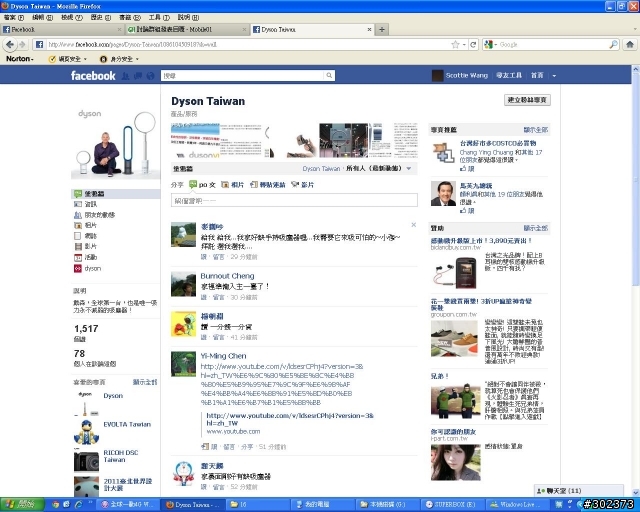Click the Firefox forward arrow button
This screenshot has width=640, height=512.
[x=22, y=44]
